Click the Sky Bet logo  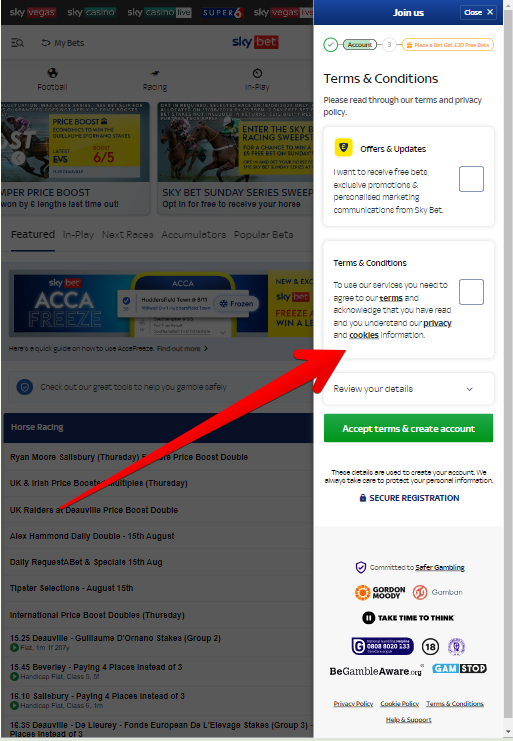click(x=255, y=42)
